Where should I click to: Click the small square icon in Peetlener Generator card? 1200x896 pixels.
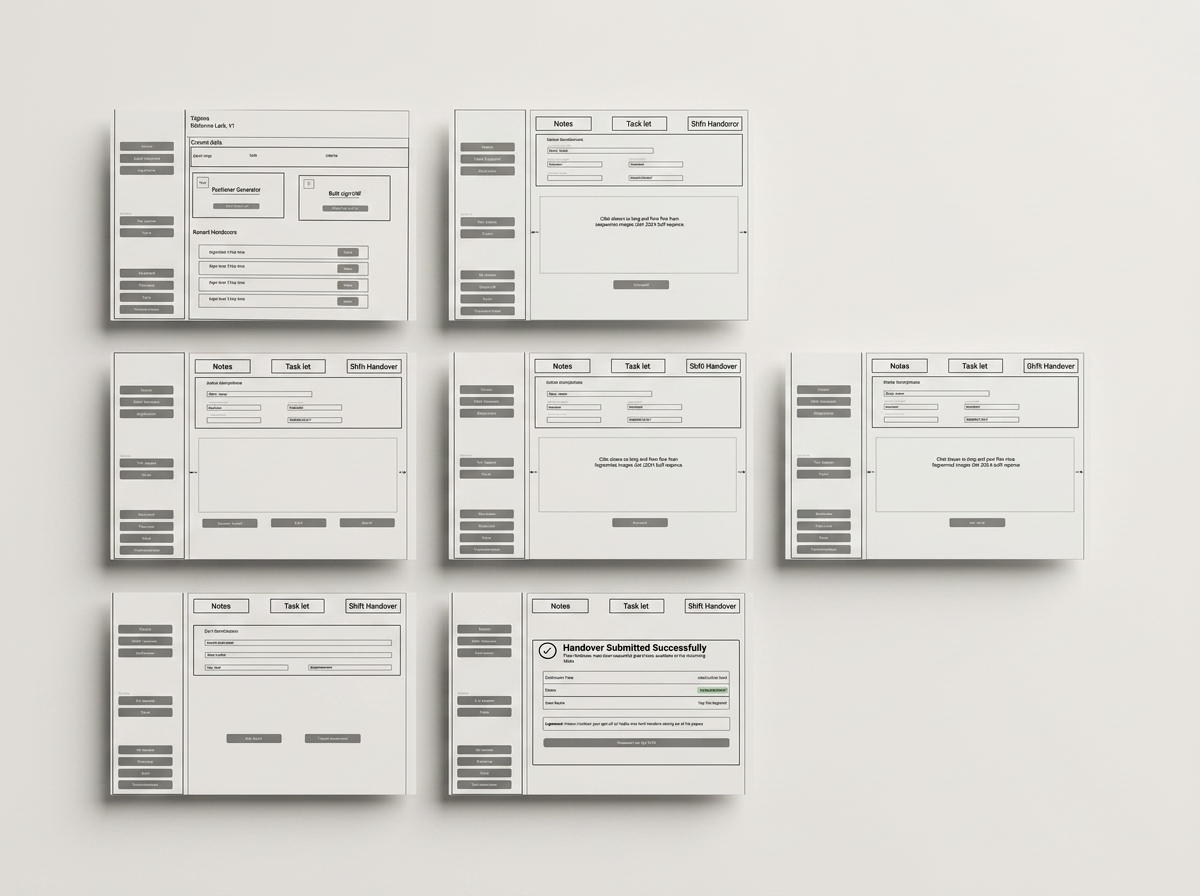(203, 183)
